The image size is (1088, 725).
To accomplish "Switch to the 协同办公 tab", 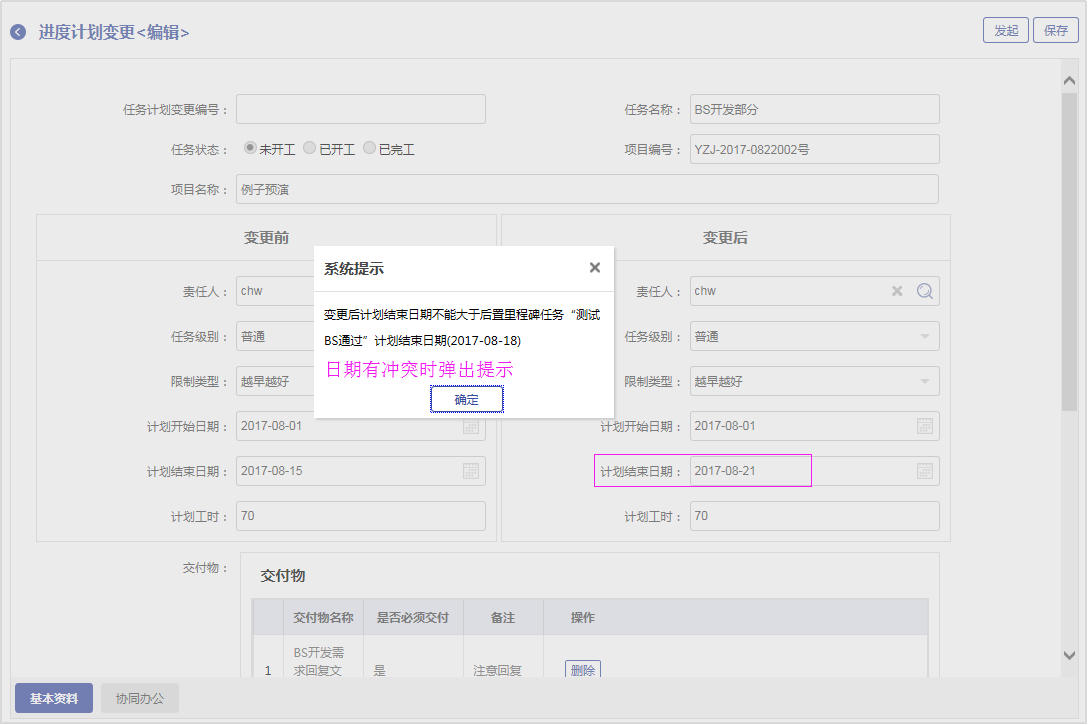I will (x=140, y=698).
